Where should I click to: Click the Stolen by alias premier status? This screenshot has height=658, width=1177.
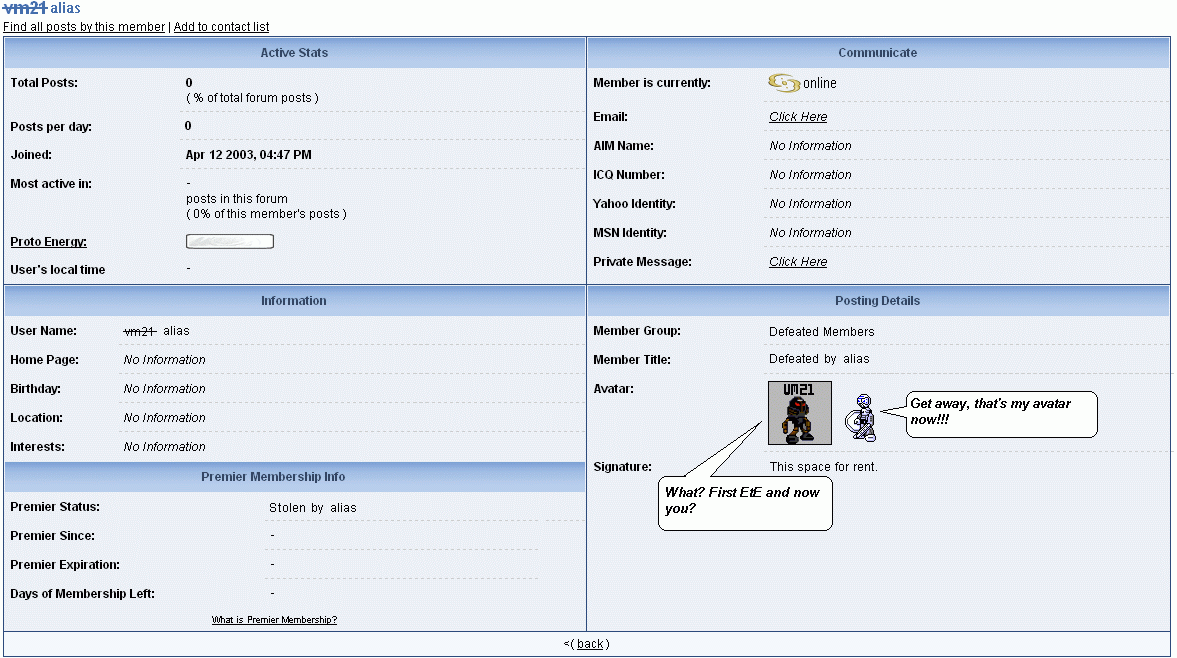(312, 508)
